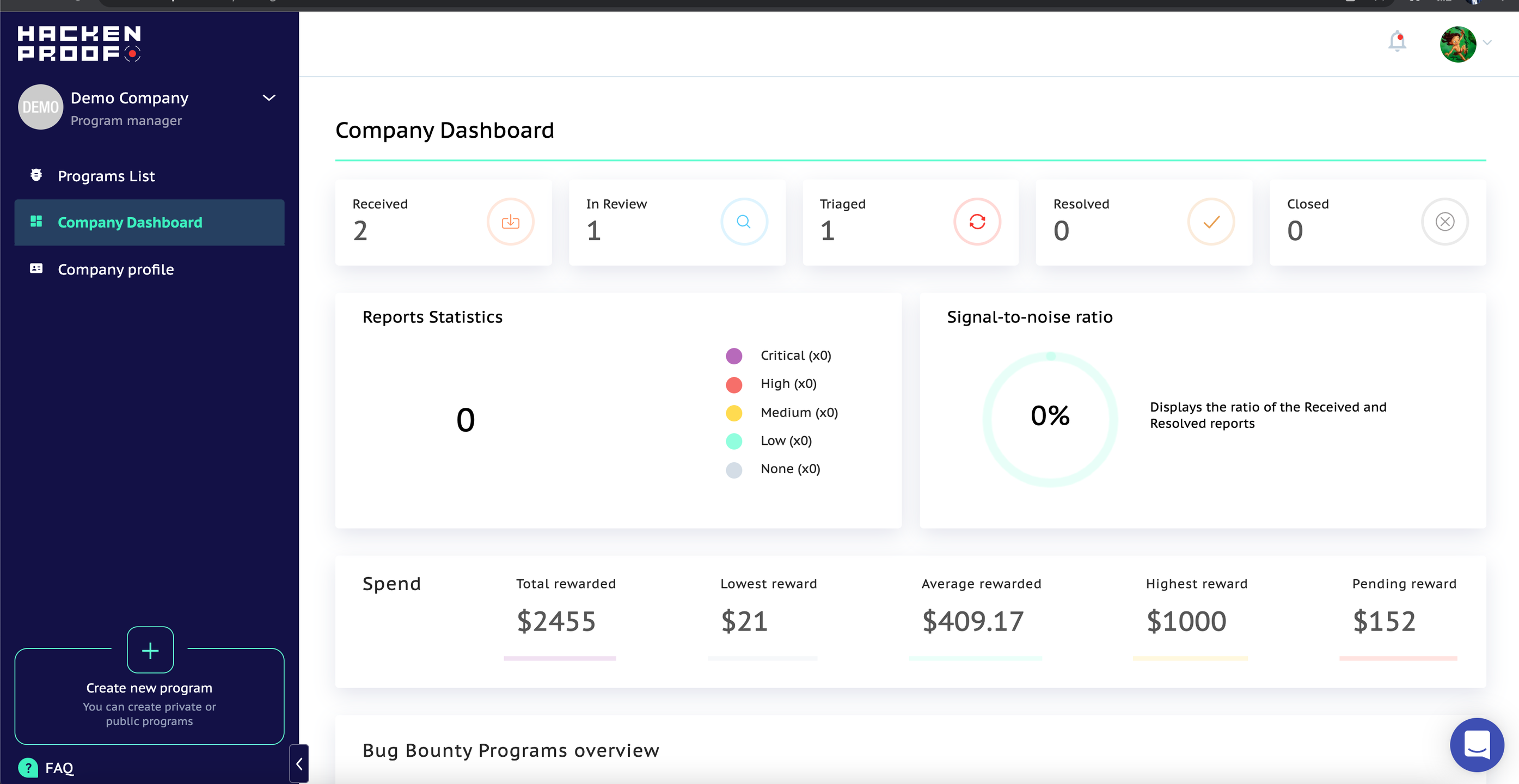Click the FAQ link
Screen dimensions: 1519x784
pos(59,768)
